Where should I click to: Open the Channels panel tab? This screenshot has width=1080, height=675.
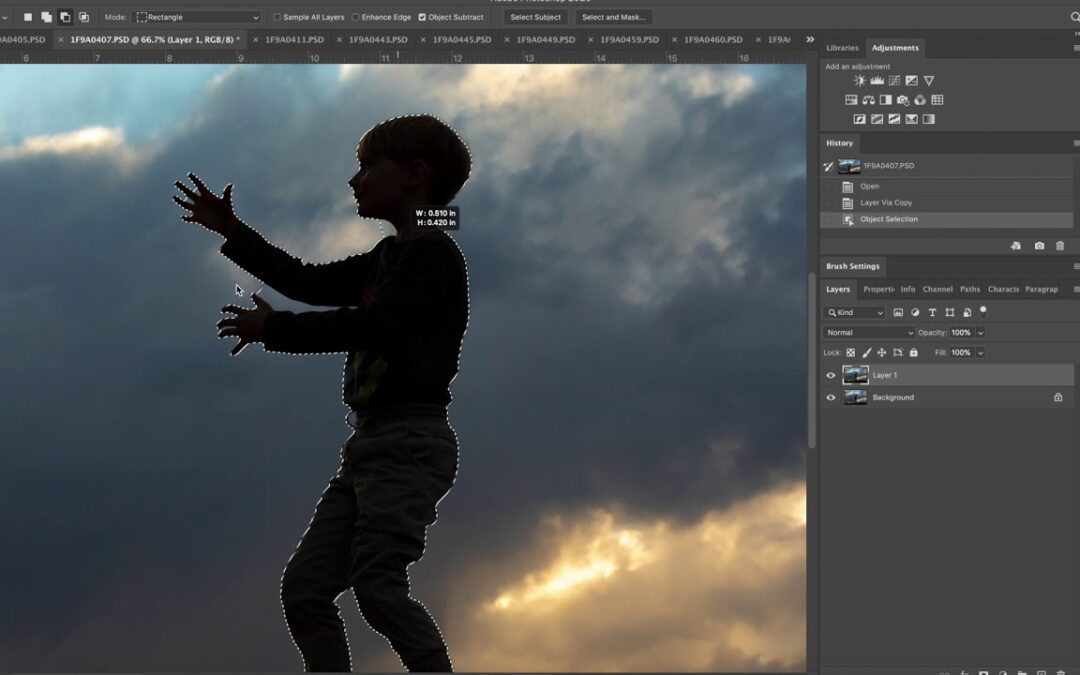pos(937,289)
